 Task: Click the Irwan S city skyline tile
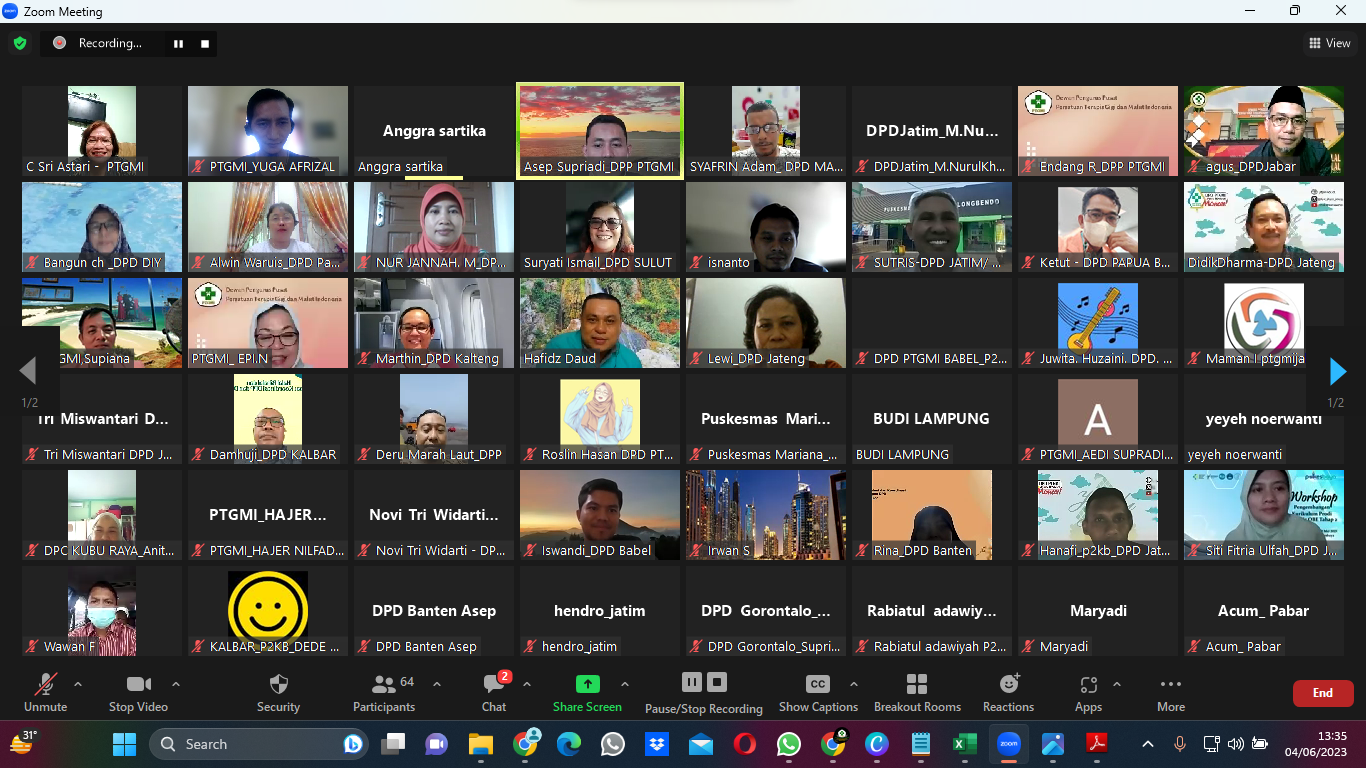pos(766,515)
